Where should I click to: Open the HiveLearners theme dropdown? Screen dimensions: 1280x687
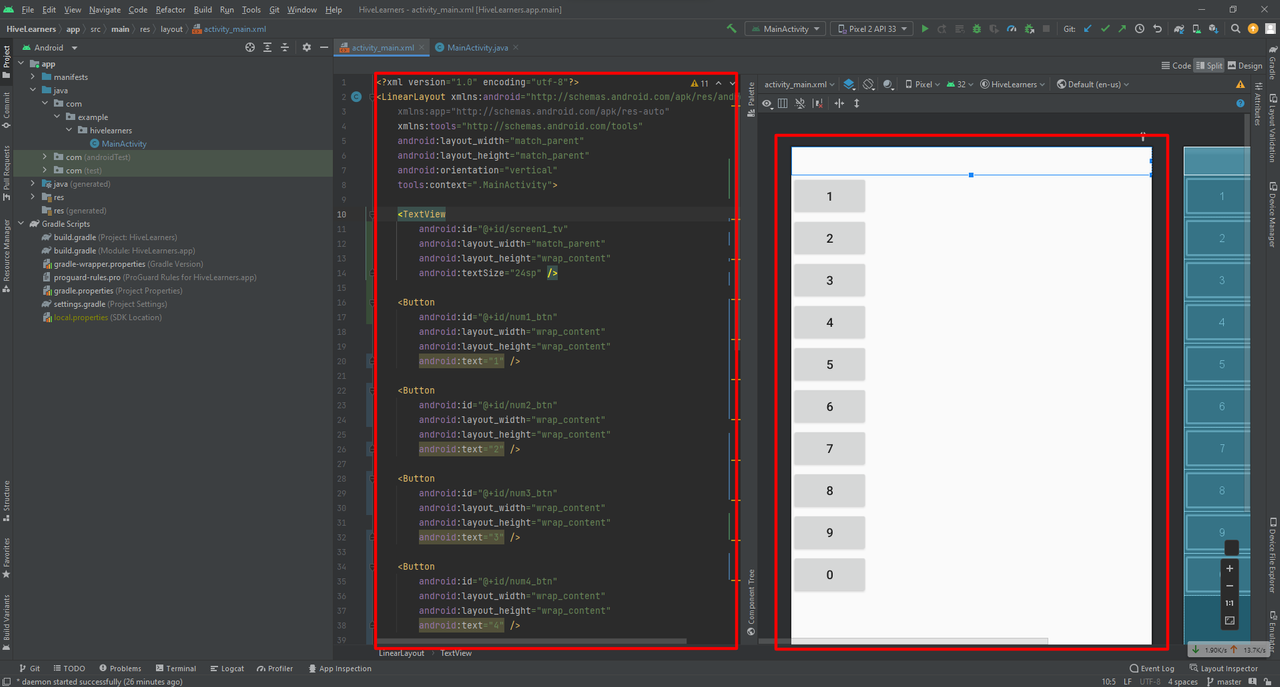(x=1014, y=85)
